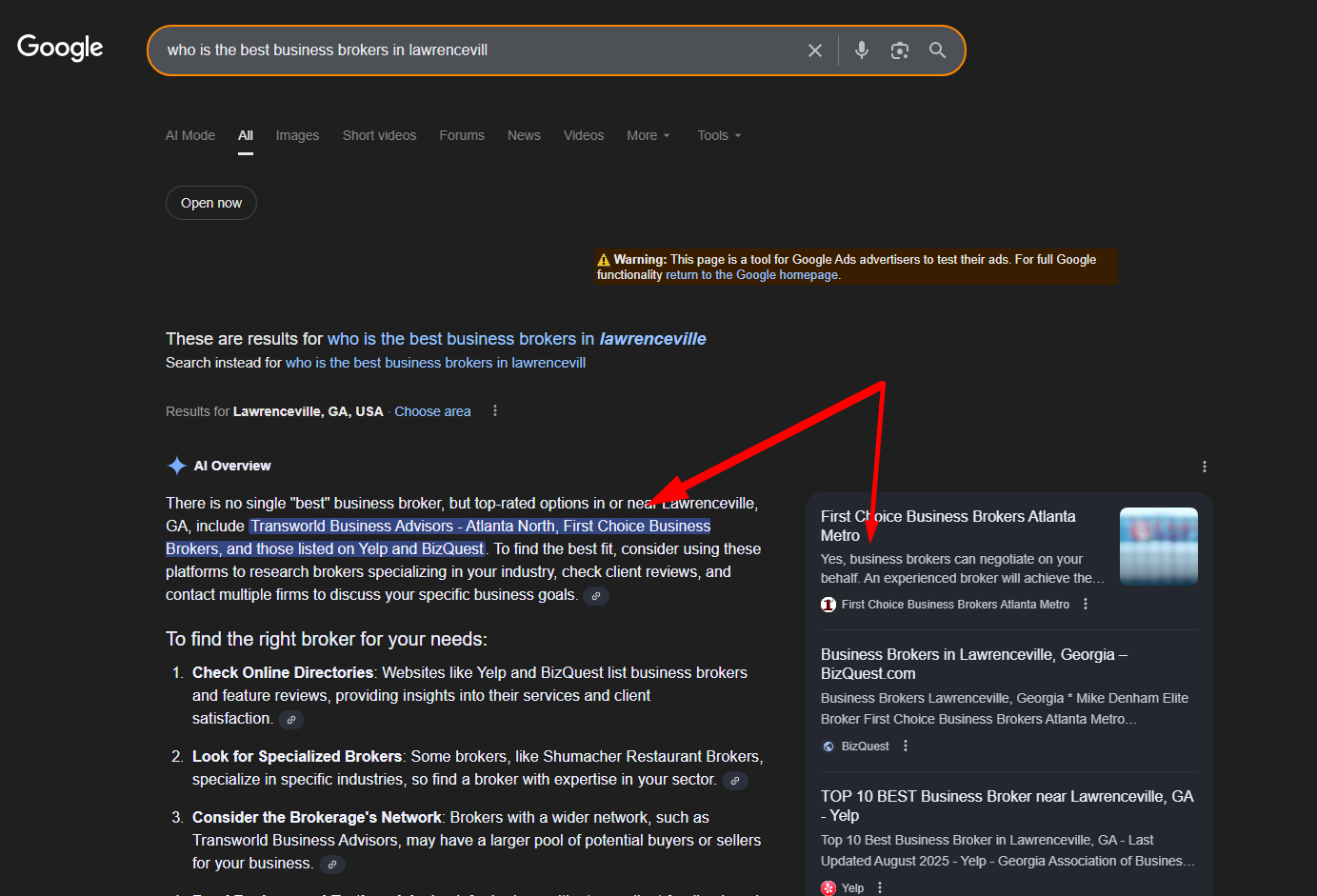Image resolution: width=1317 pixels, height=896 pixels.
Task: Open First Choice Business Brokers Atlanta Metro title
Action: [948, 526]
